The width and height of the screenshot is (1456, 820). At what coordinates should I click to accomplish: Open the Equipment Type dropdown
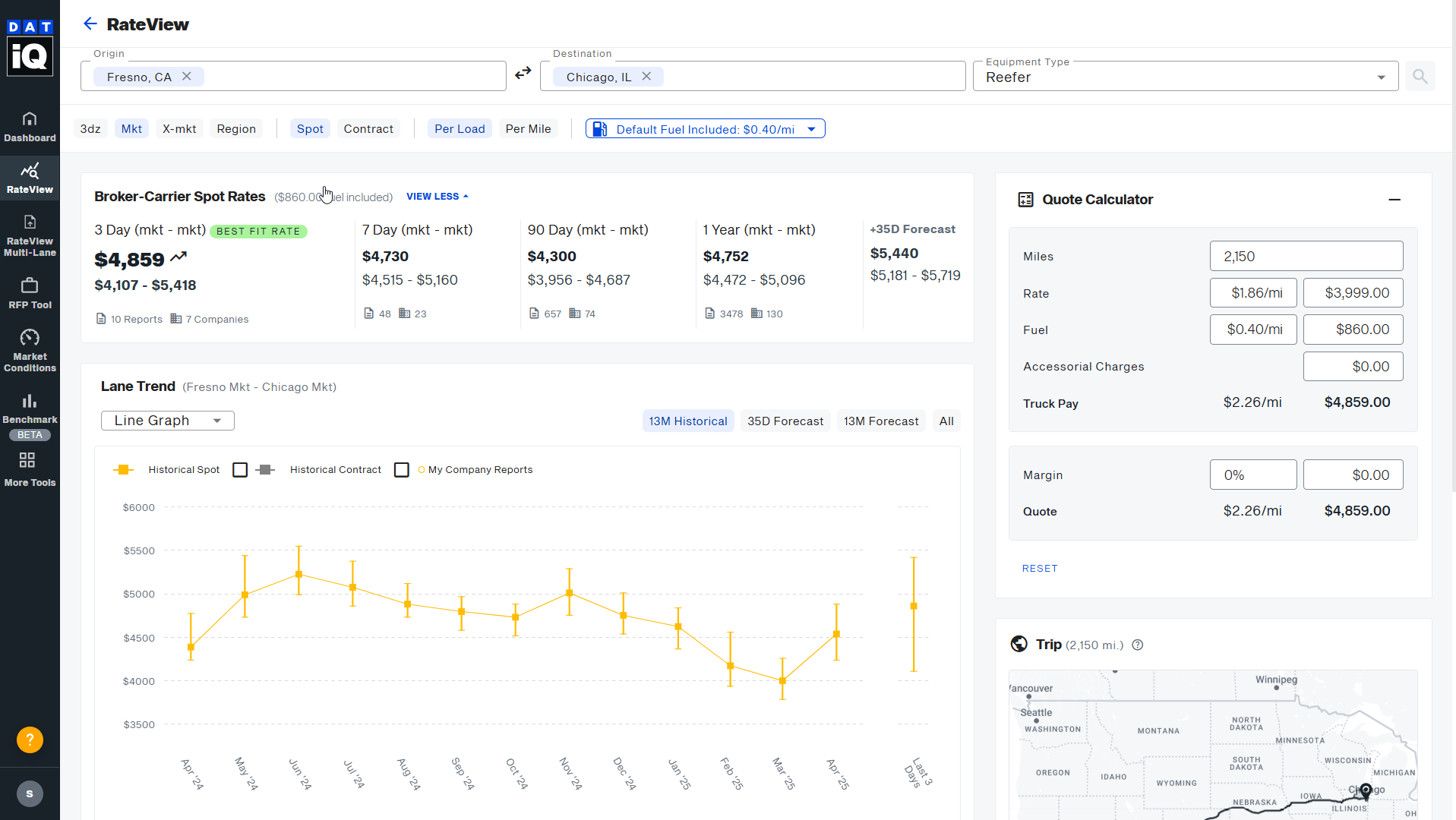pos(1186,76)
